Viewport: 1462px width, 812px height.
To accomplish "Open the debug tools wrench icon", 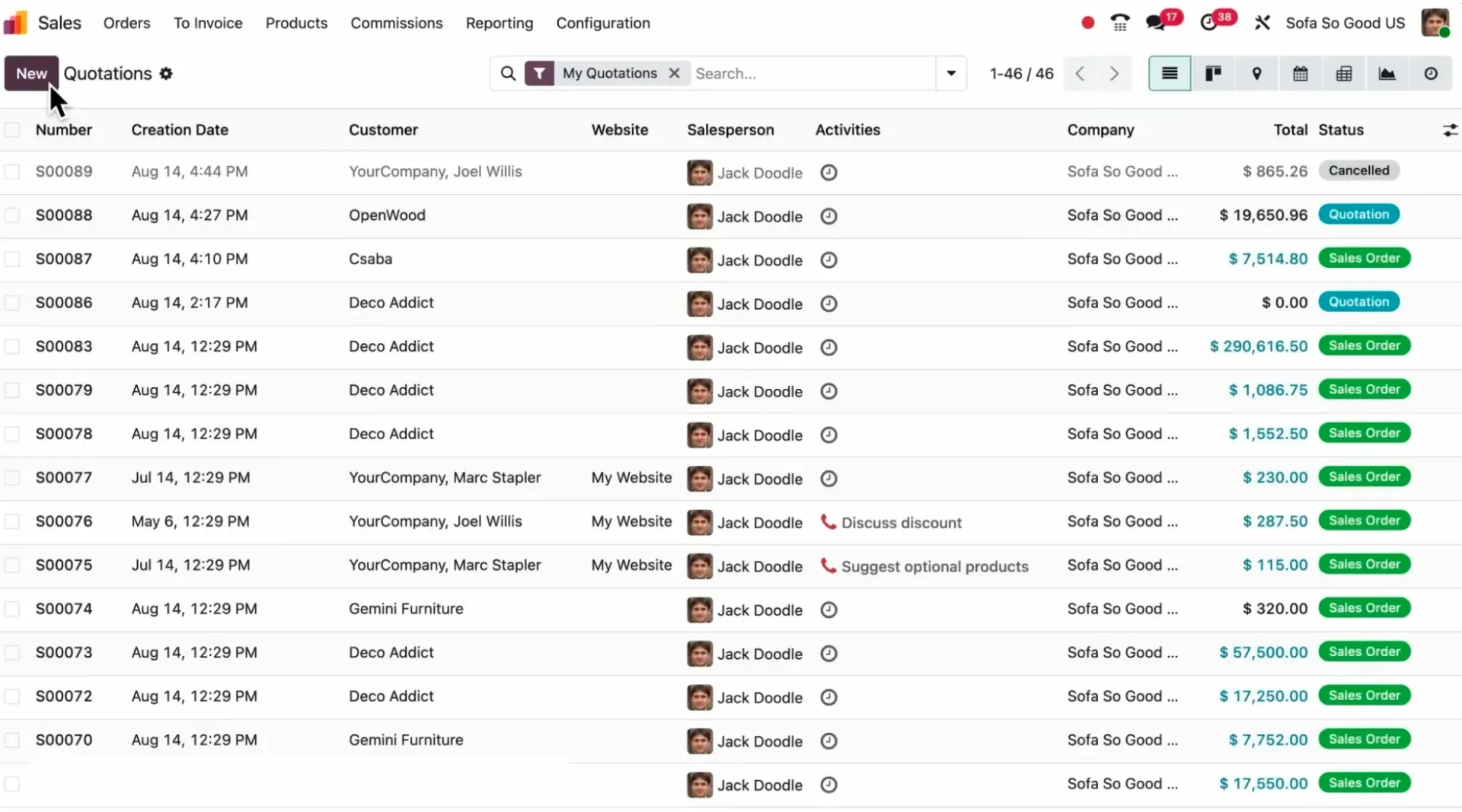I will click(1262, 23).
